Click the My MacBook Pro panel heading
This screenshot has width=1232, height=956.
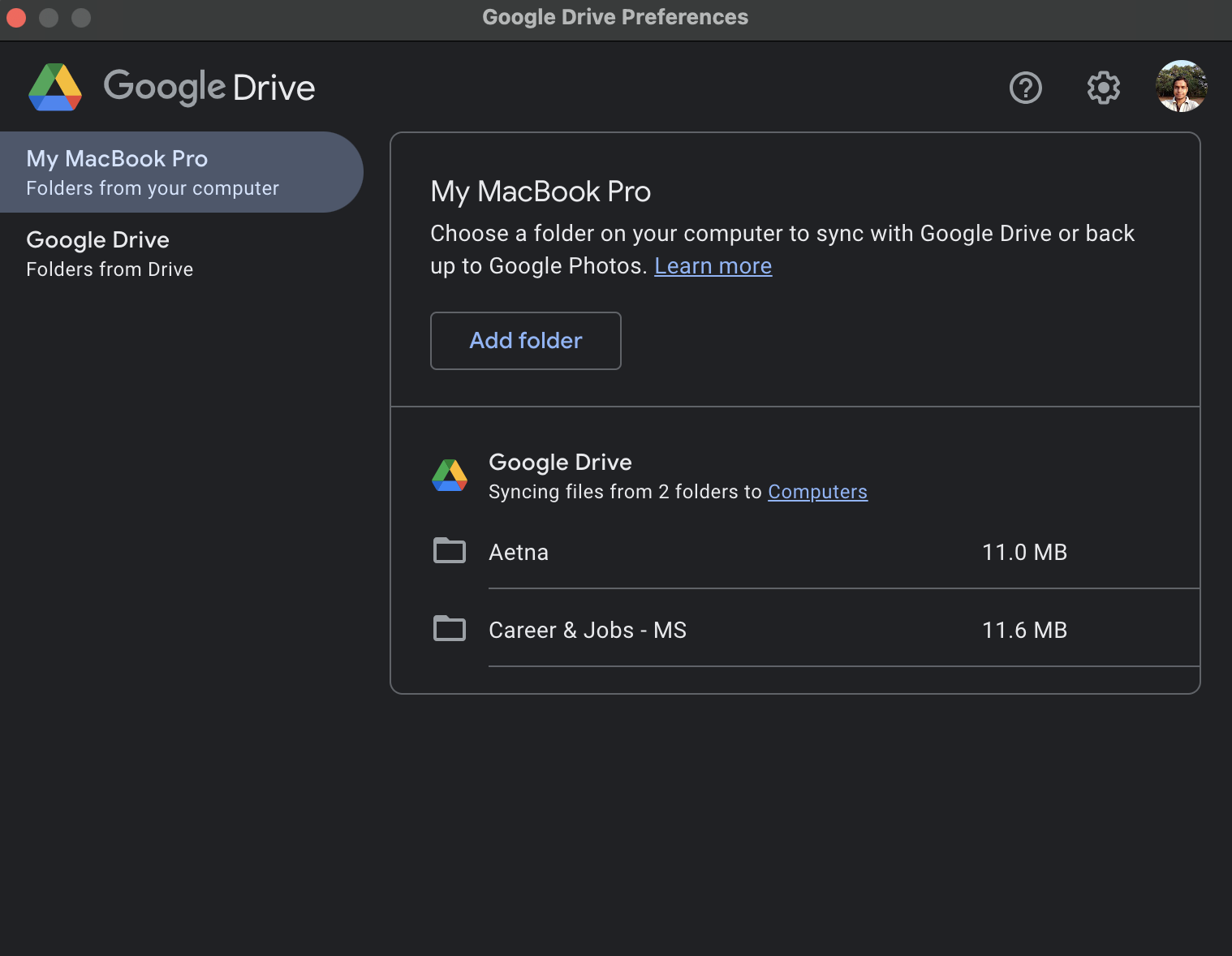click(541, 192)
